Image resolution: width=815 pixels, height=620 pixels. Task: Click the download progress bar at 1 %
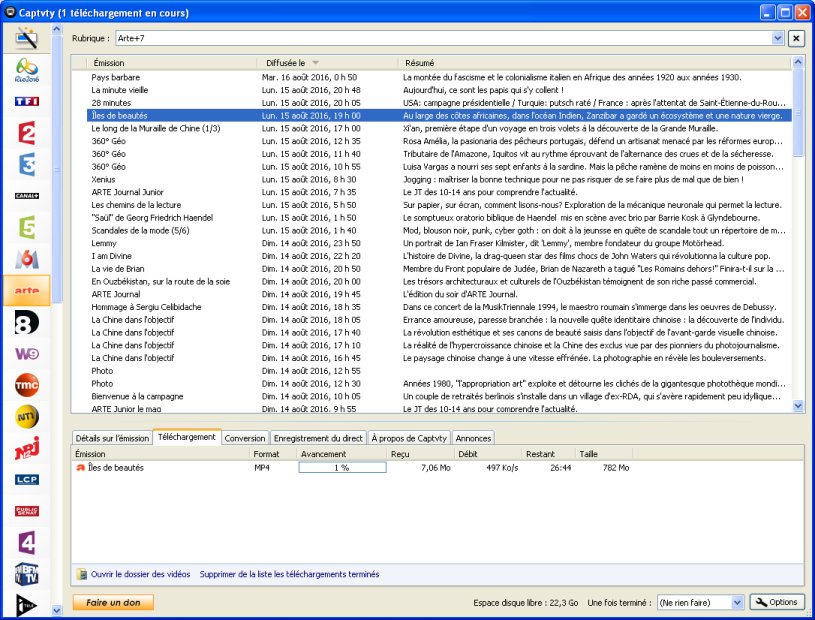click(341, 468)
